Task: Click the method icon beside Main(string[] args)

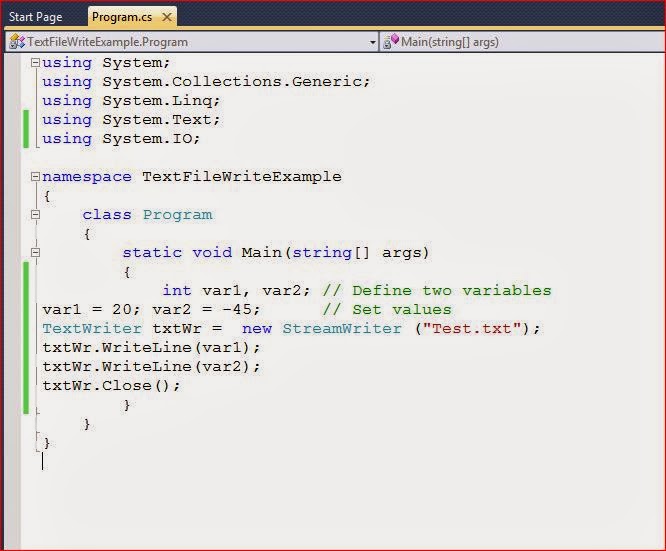Action: click(391, 42)
